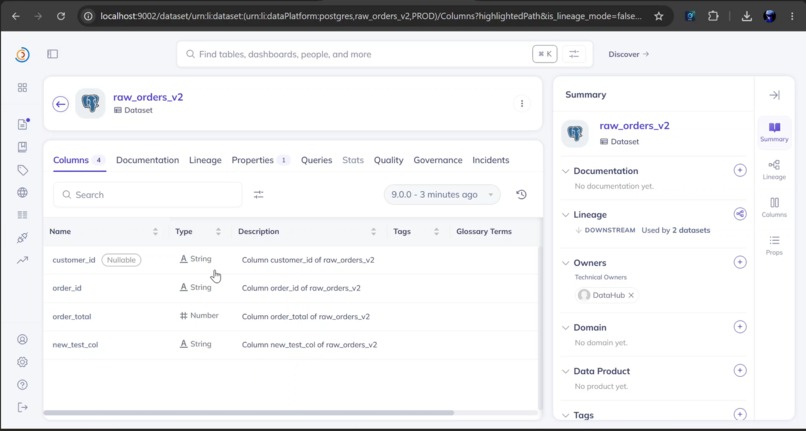Viewport: 806px width, 431px height.
Task: Open the domains globe icon in the sidebar
Action: (22, 192)
